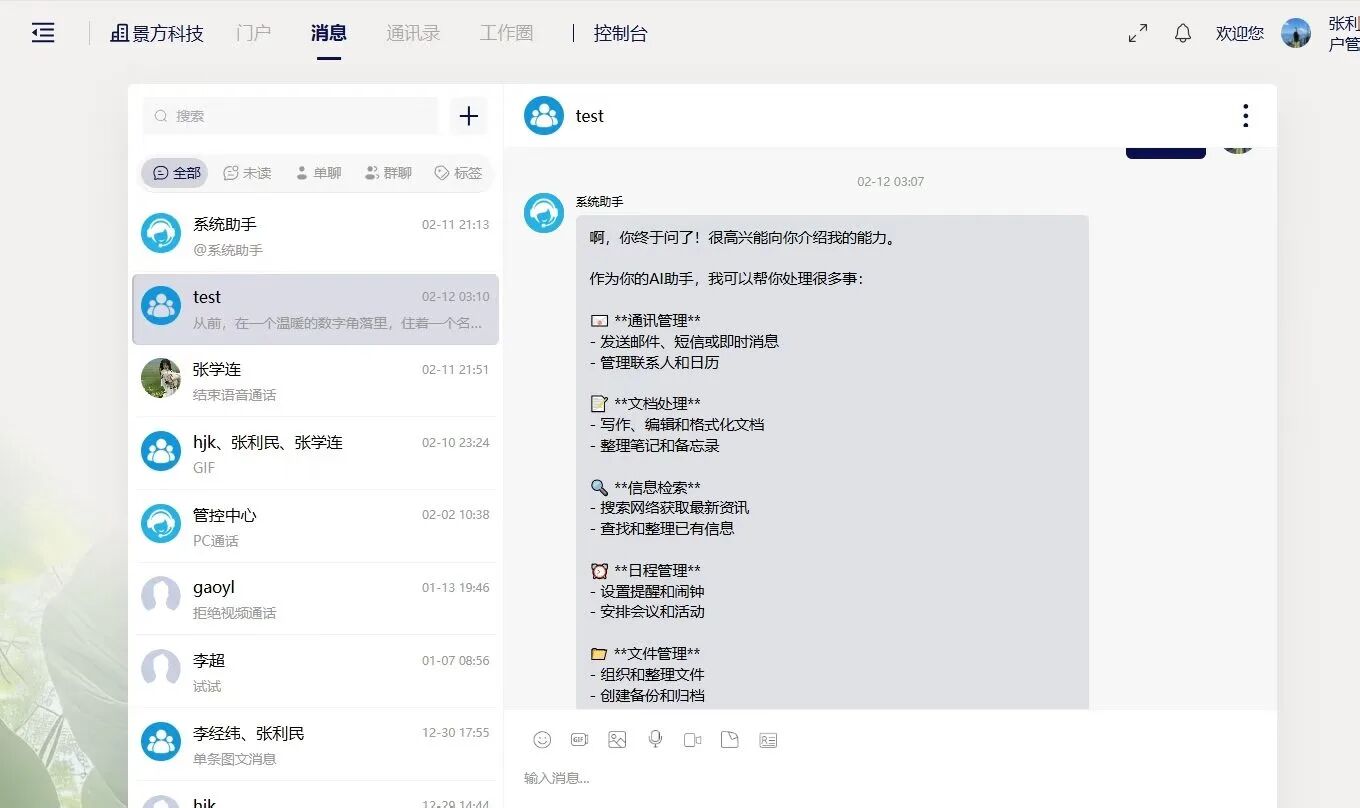Click the test group avatar in chat header
Image resolution: width=1360 pixels, height=808 pixels.
coord(544,116)
